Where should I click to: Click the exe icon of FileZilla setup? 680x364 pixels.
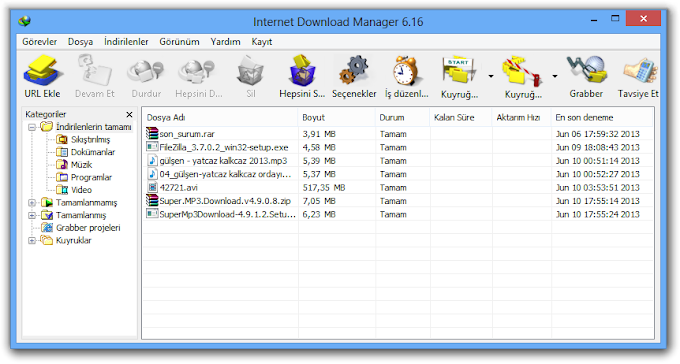pos(152,147)
